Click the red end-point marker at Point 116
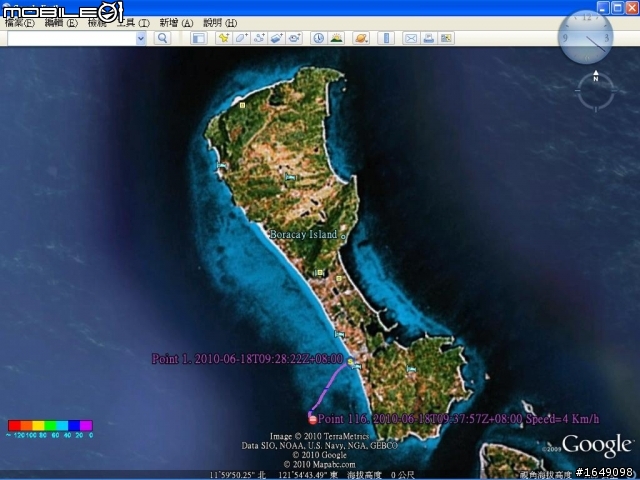 (x=313, y=419)
